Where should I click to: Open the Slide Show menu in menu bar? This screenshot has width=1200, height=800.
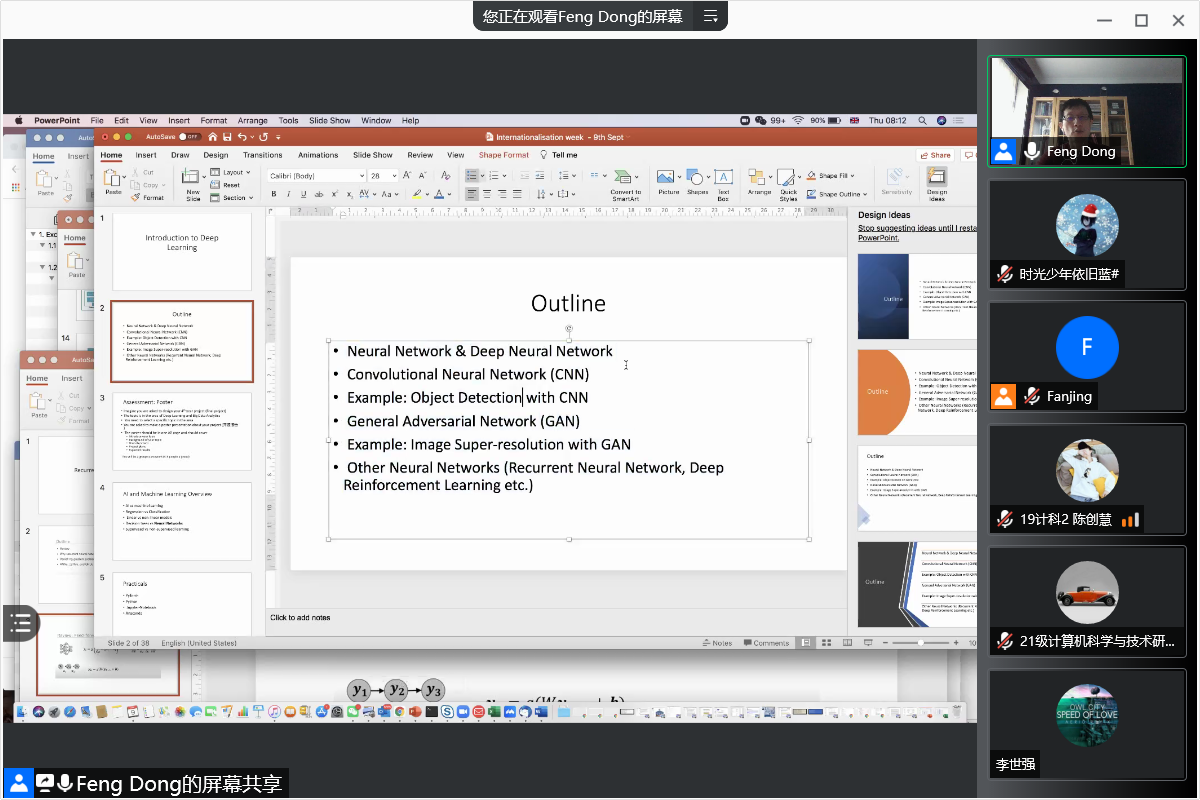[329, 120]
